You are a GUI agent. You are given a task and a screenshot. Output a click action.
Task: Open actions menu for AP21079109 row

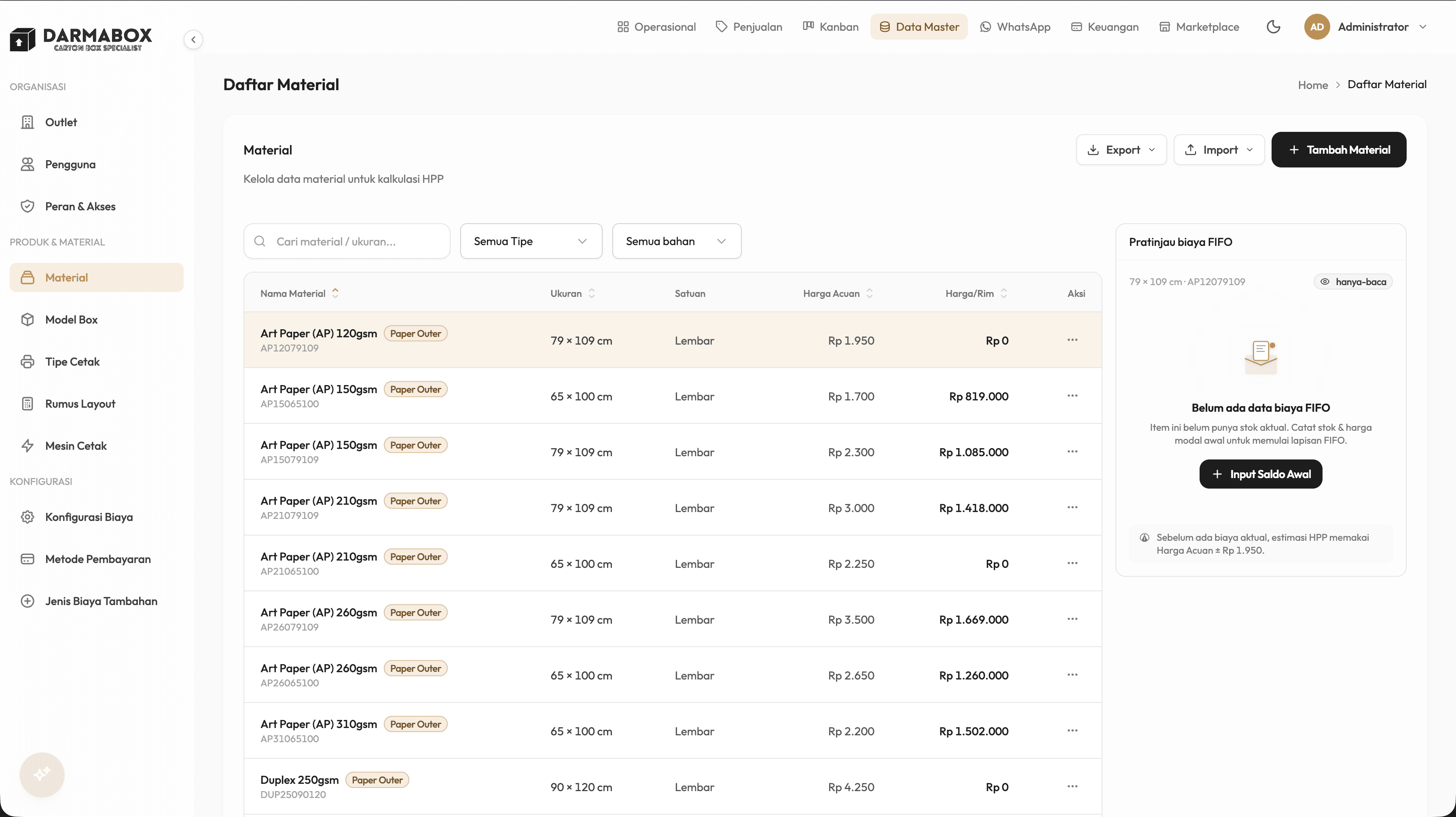tap(1072, 507)
